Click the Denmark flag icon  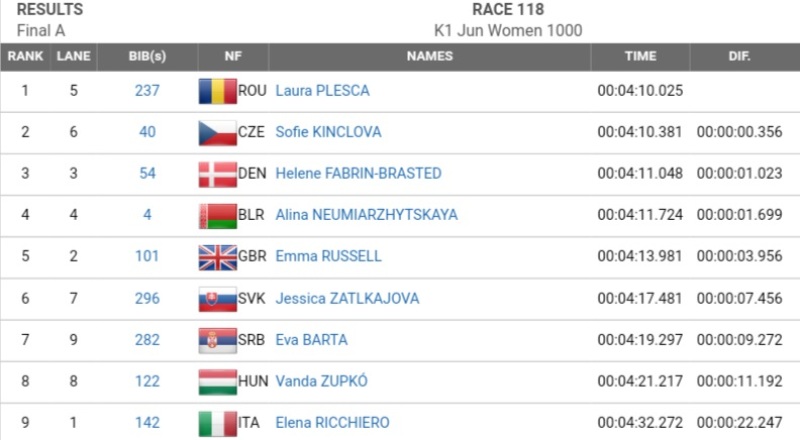(x=218, y=174)
